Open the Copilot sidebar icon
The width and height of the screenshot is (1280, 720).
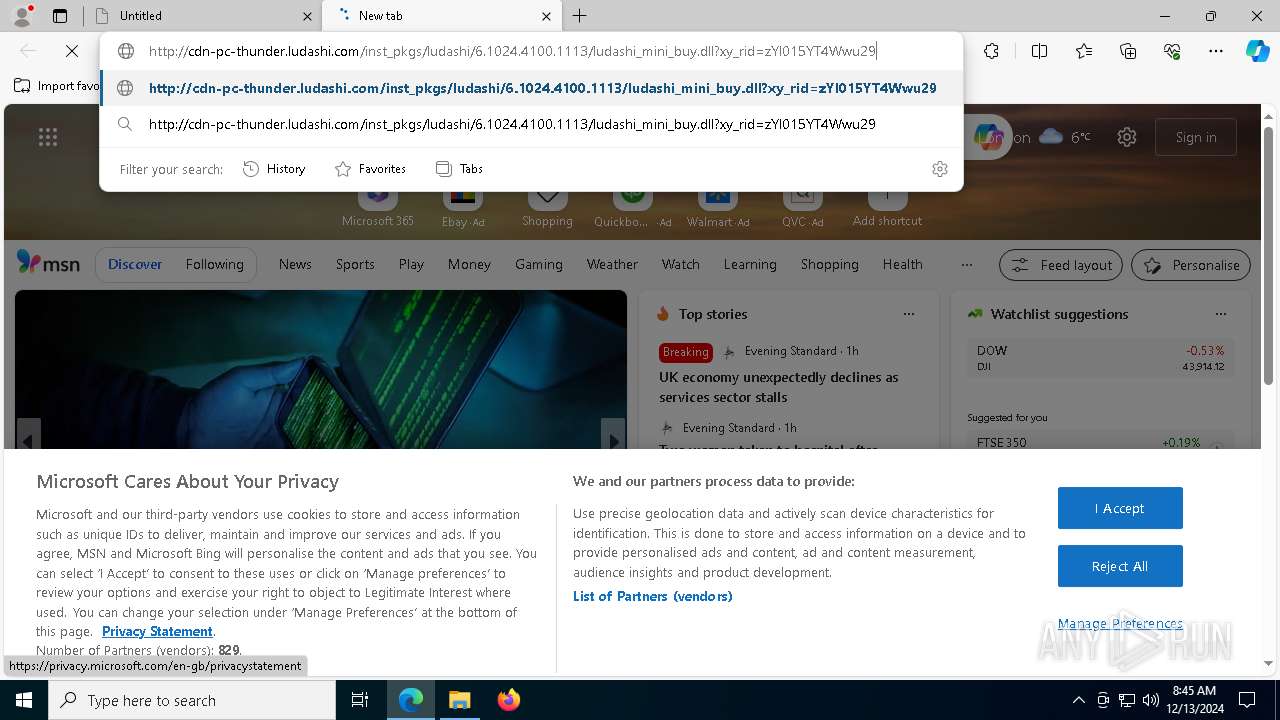coord(1257,51)
